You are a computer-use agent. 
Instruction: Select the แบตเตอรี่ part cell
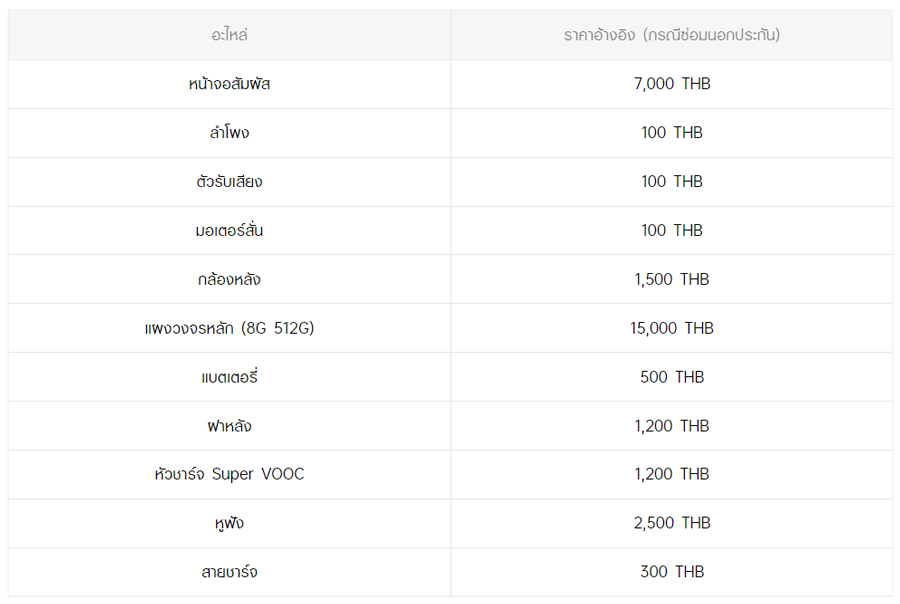229,377
